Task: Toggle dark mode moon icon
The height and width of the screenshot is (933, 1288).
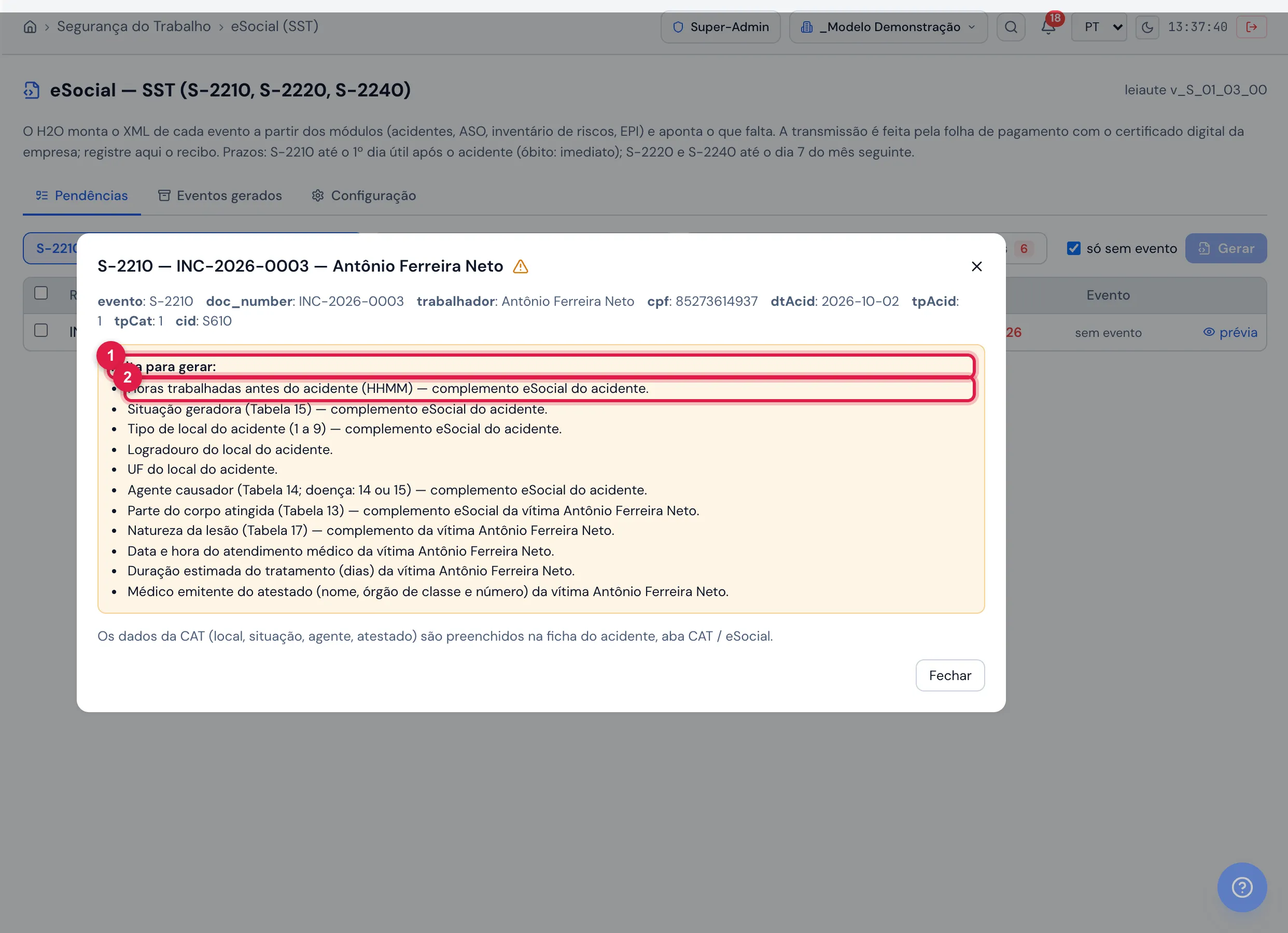Action: (x=1147, y=26)
